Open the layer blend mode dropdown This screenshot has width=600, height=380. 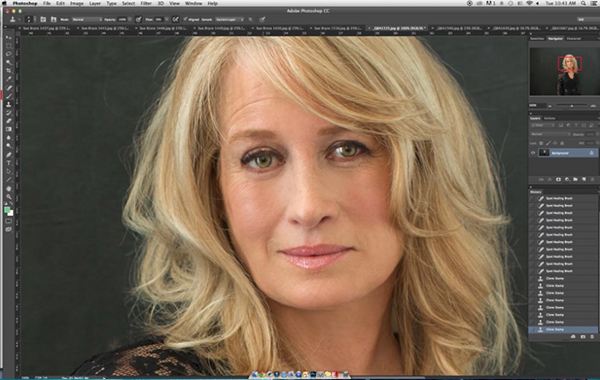click(550, 134)
